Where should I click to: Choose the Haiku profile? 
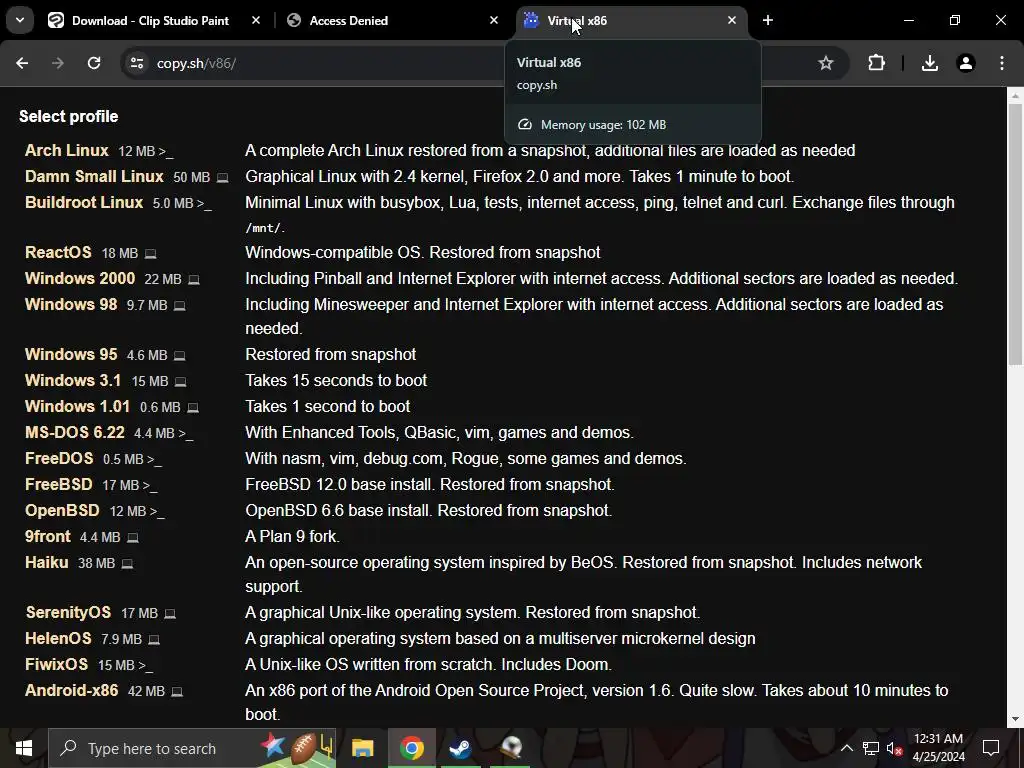tap(46, 563)
